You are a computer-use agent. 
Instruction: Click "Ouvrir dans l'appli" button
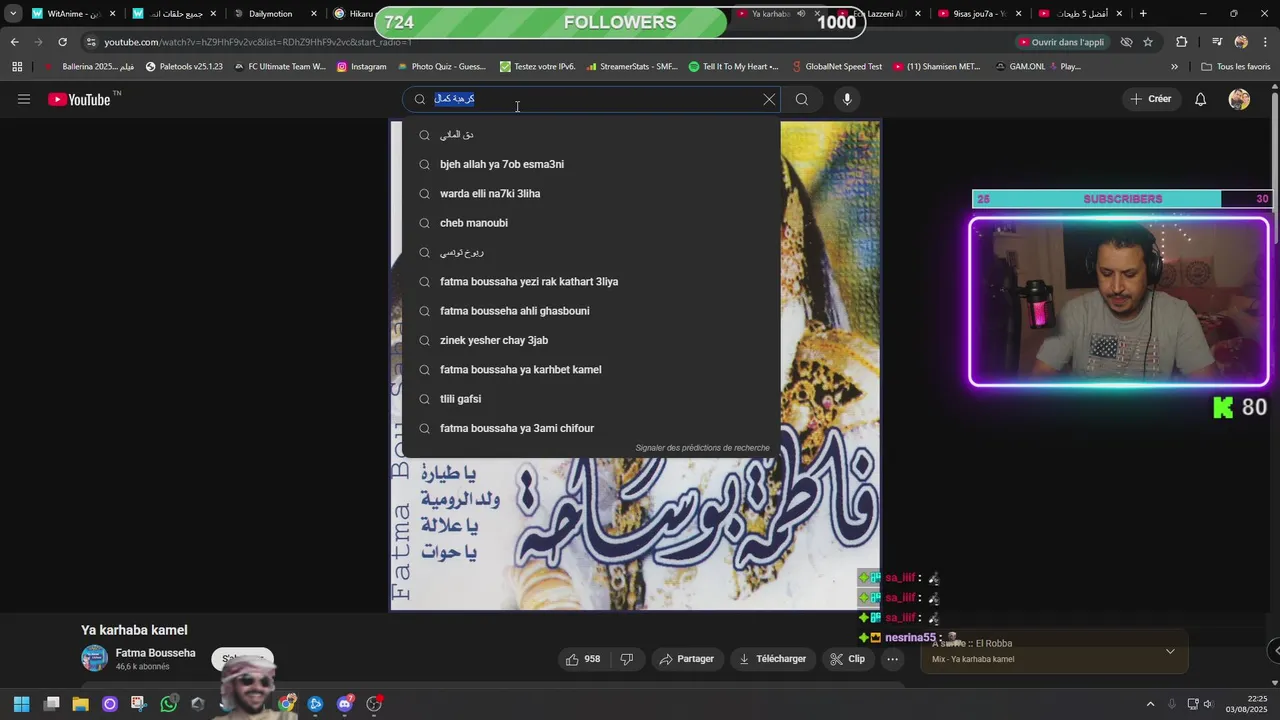click(1062, 42)
